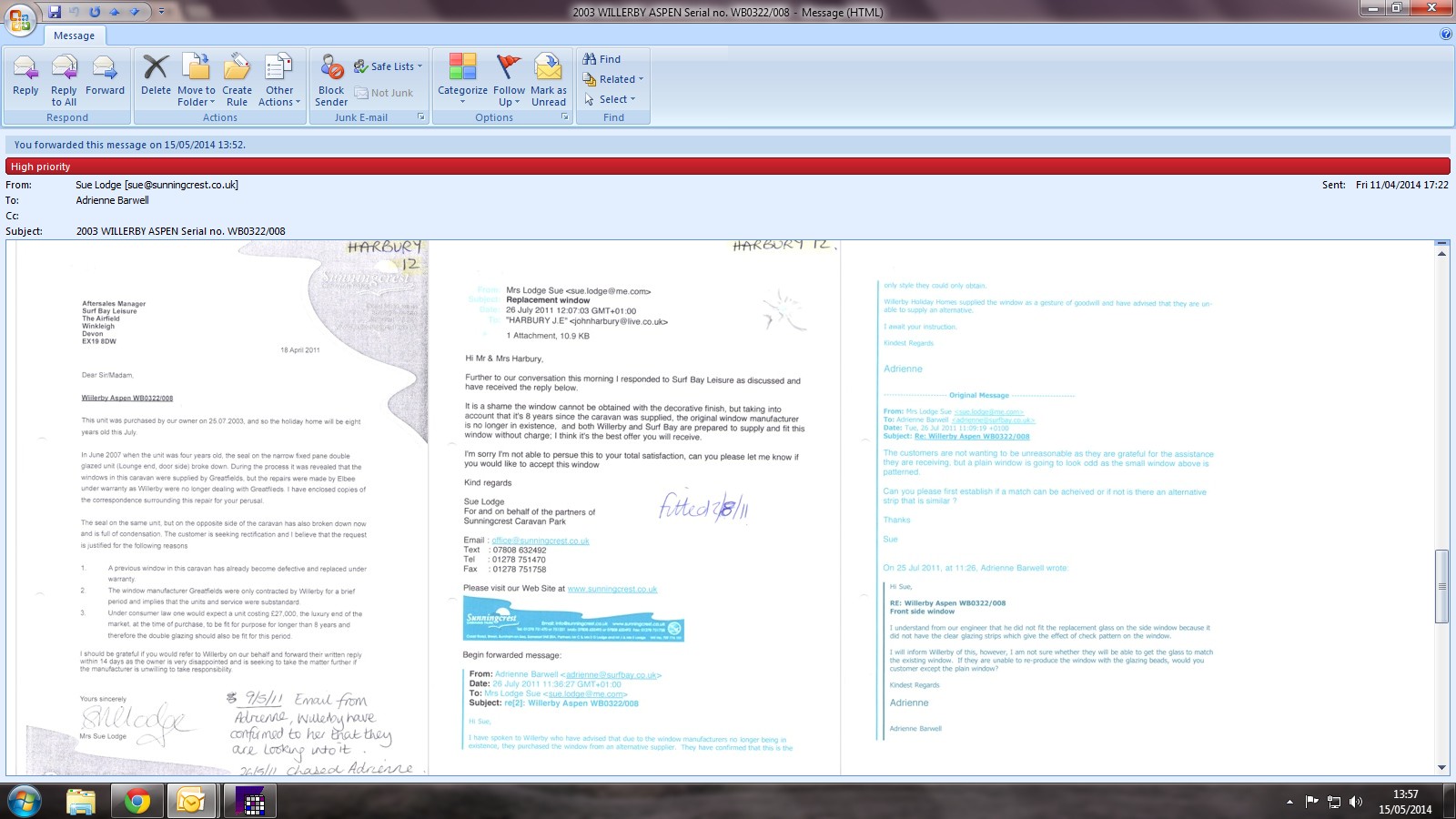Viewport: 1456px width, 819px height.
Task: Redo using the Quick Access toolbar
Action: click(x=96, y=12)
